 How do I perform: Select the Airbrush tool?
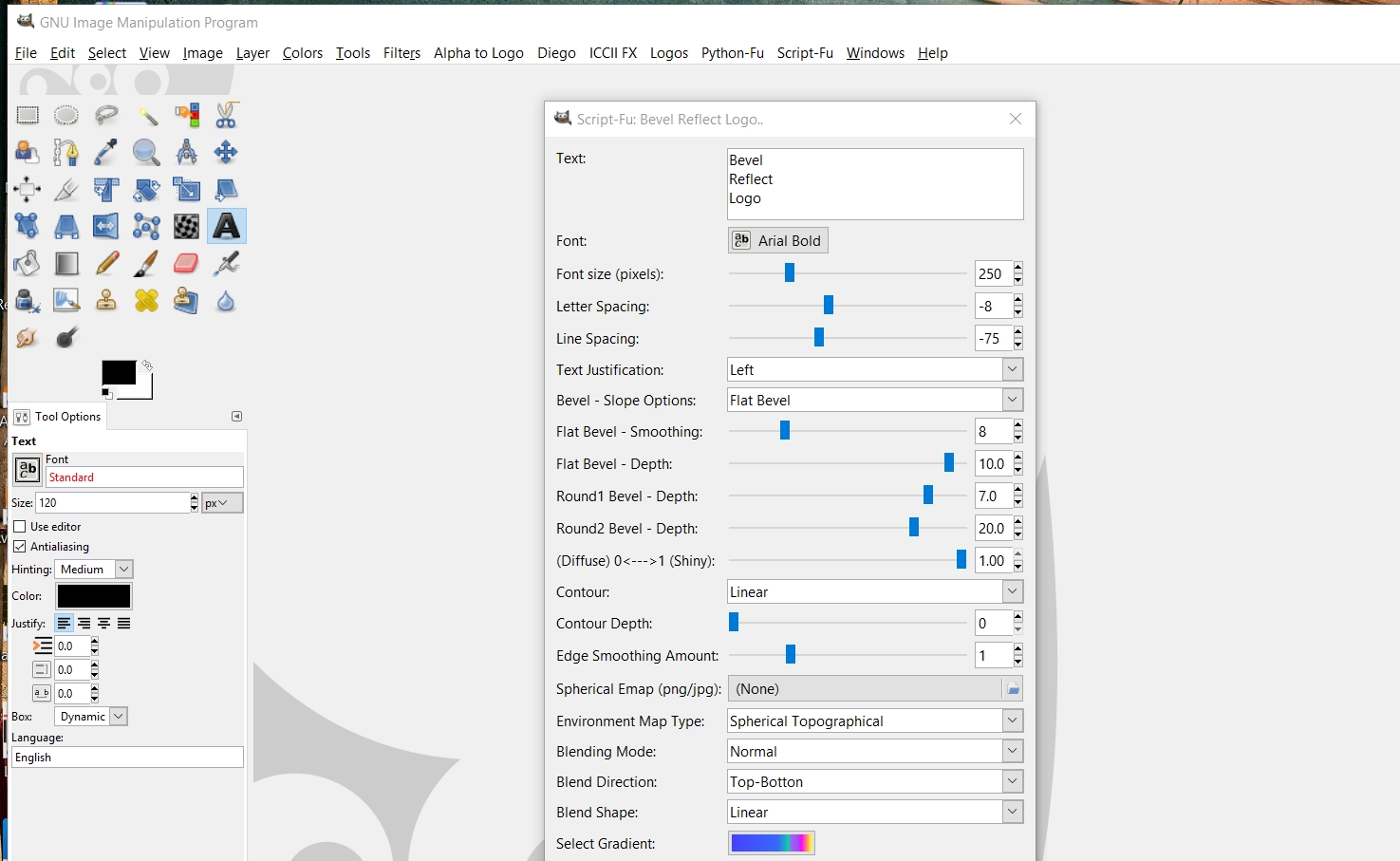(226, 263)
